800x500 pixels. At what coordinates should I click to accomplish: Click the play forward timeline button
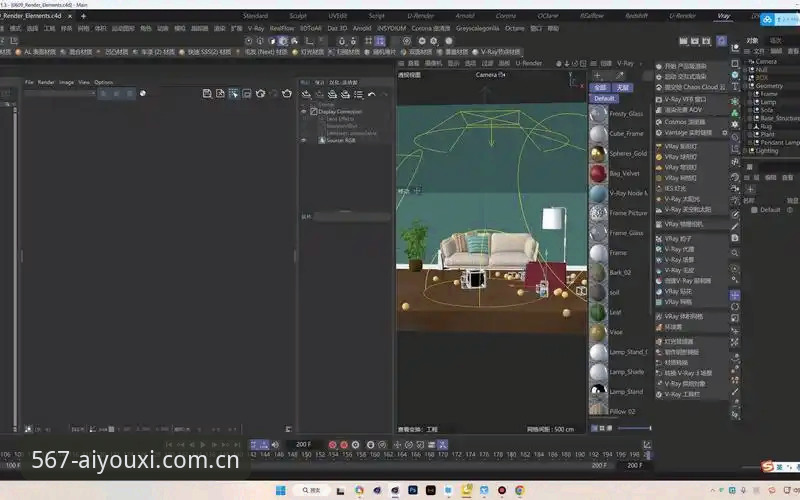[x=203, y=445]
